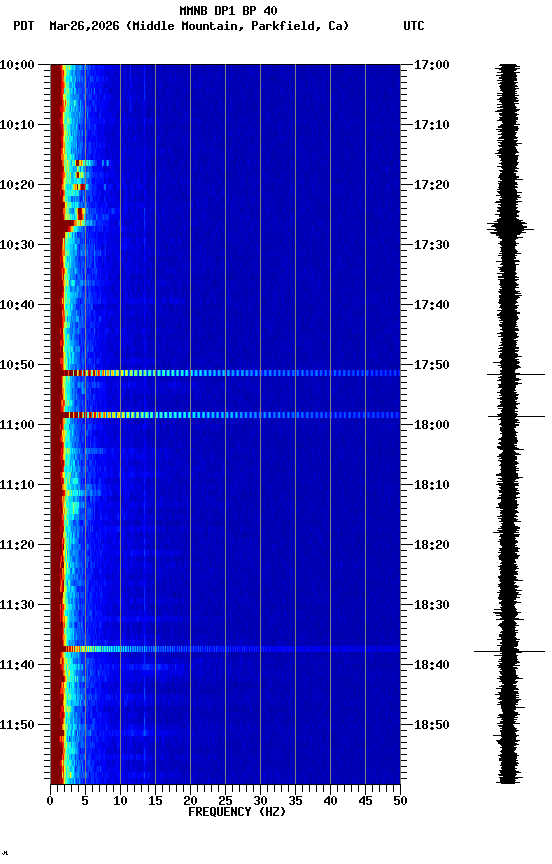Click the '17:50' UTC time label
This screenshot has width=552, height=864.
click(432, 365)
